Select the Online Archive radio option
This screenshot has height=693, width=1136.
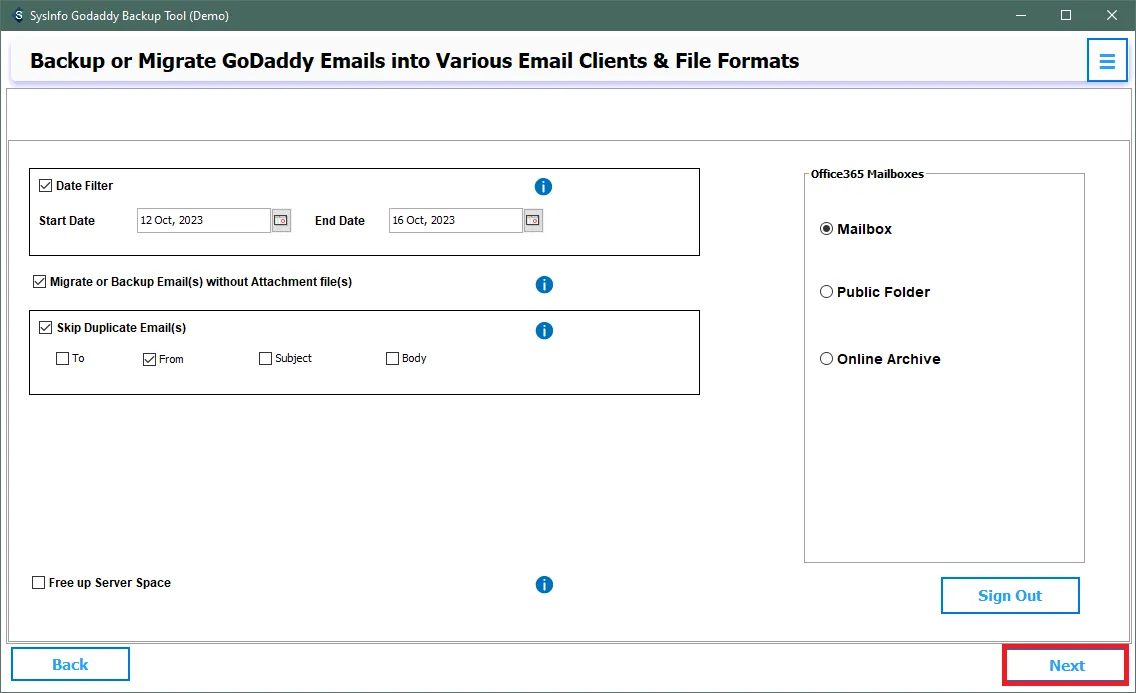pos(826,359)
